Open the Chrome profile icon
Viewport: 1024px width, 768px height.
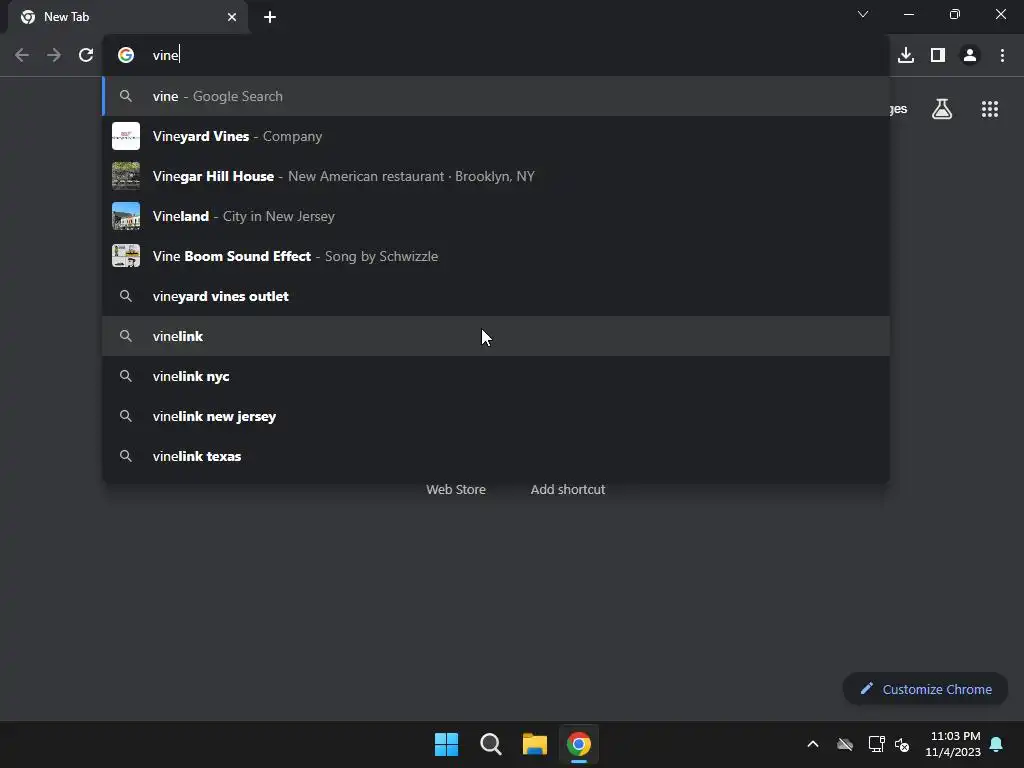pos(970,56)
